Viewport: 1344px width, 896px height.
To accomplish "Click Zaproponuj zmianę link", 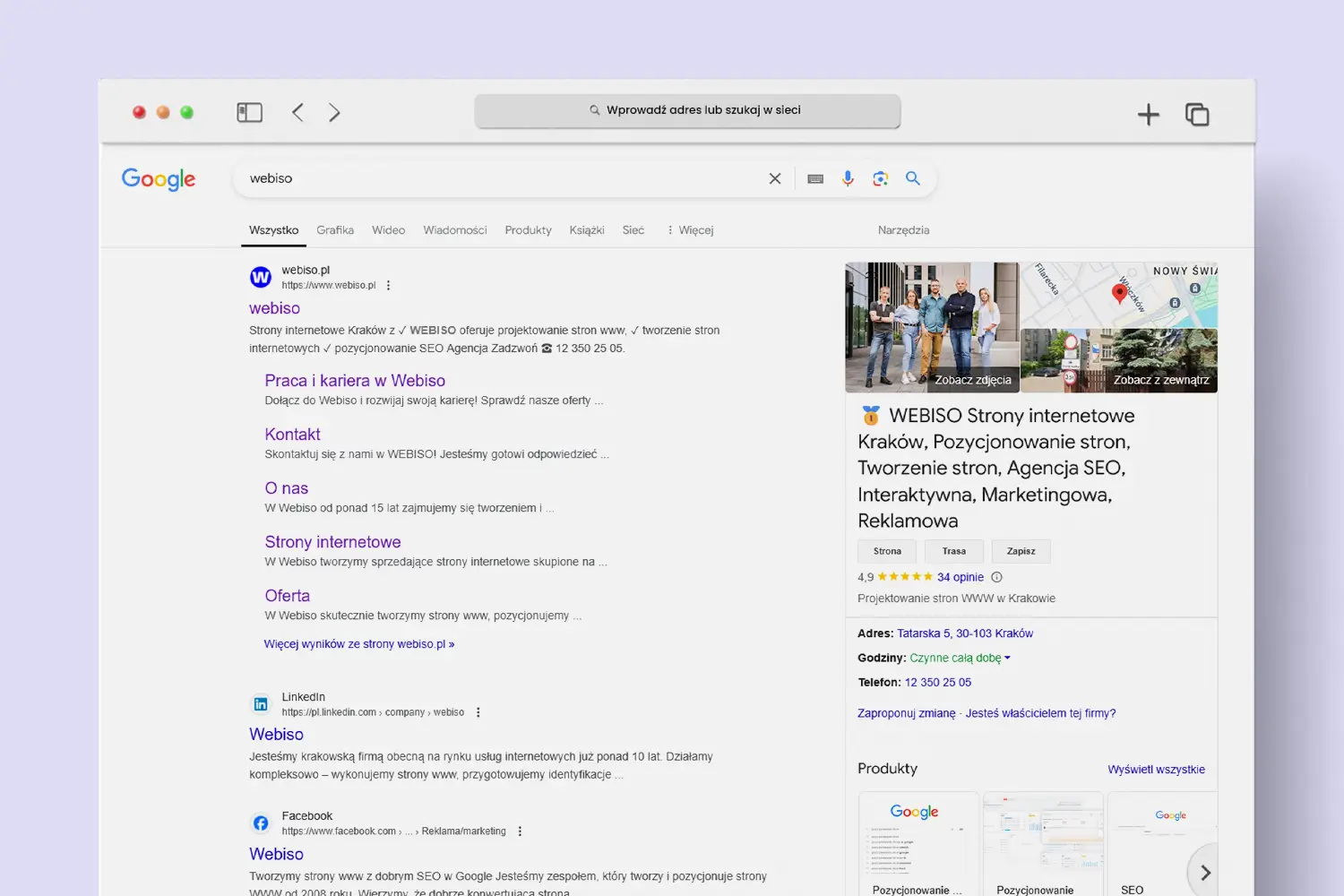I will 907,713.
